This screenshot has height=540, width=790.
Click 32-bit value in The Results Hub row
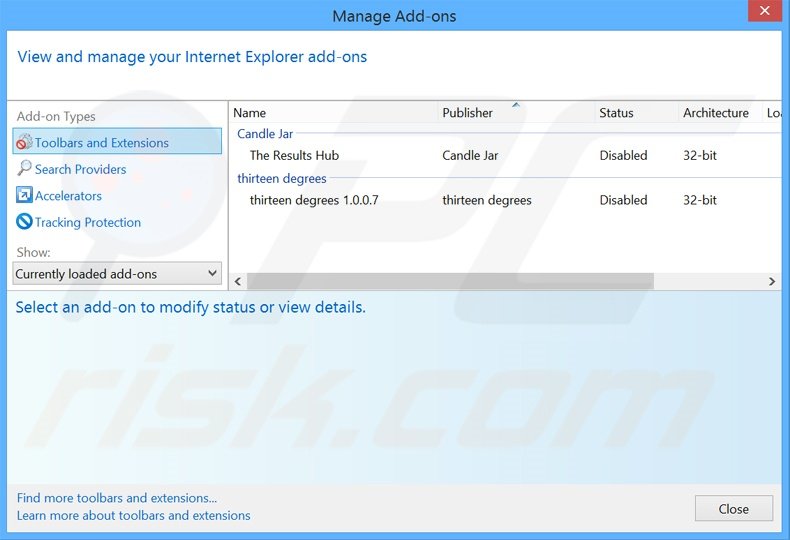click(700, 156)
